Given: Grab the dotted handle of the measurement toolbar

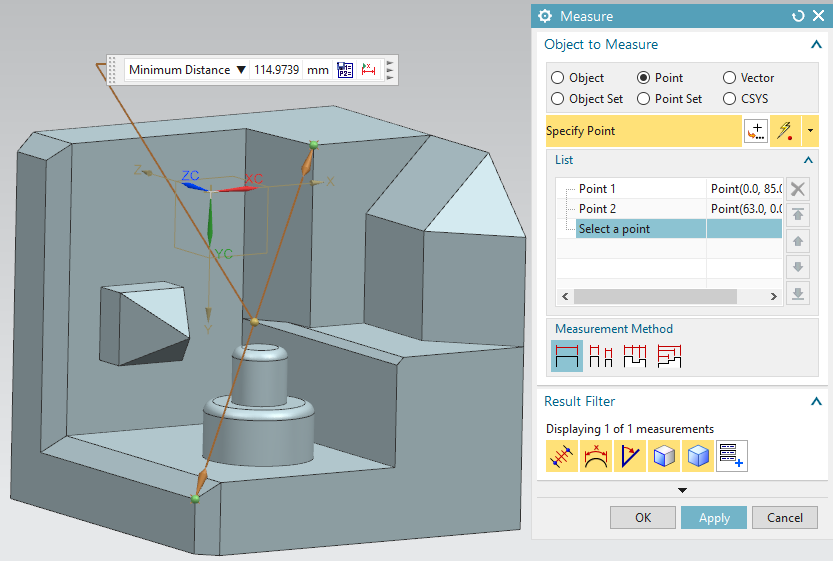Looking at the screenshot, I should pos(112,70).
